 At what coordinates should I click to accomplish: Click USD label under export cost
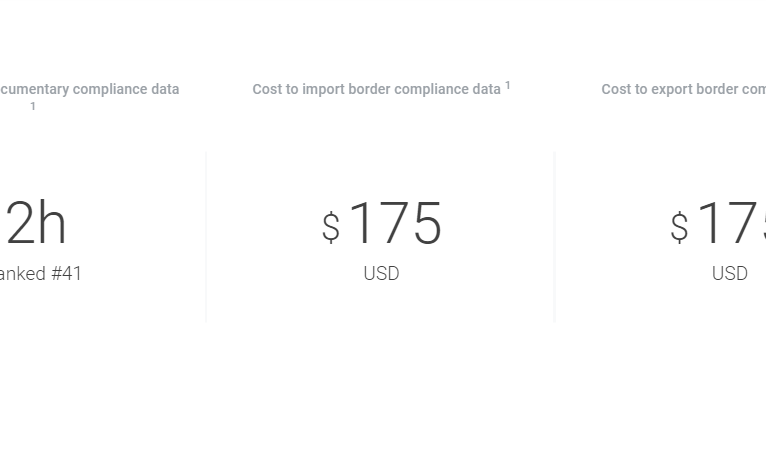coord(729,274)
